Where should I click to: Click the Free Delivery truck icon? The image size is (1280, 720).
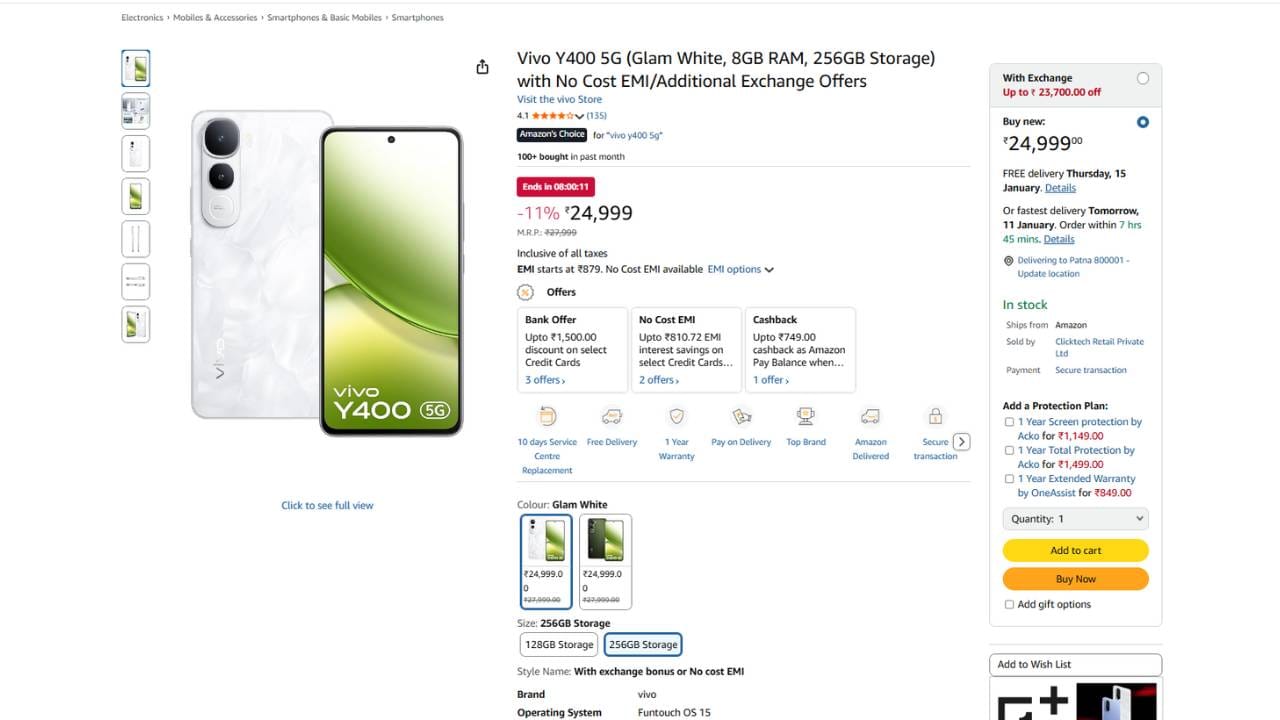tap(612, 416)
